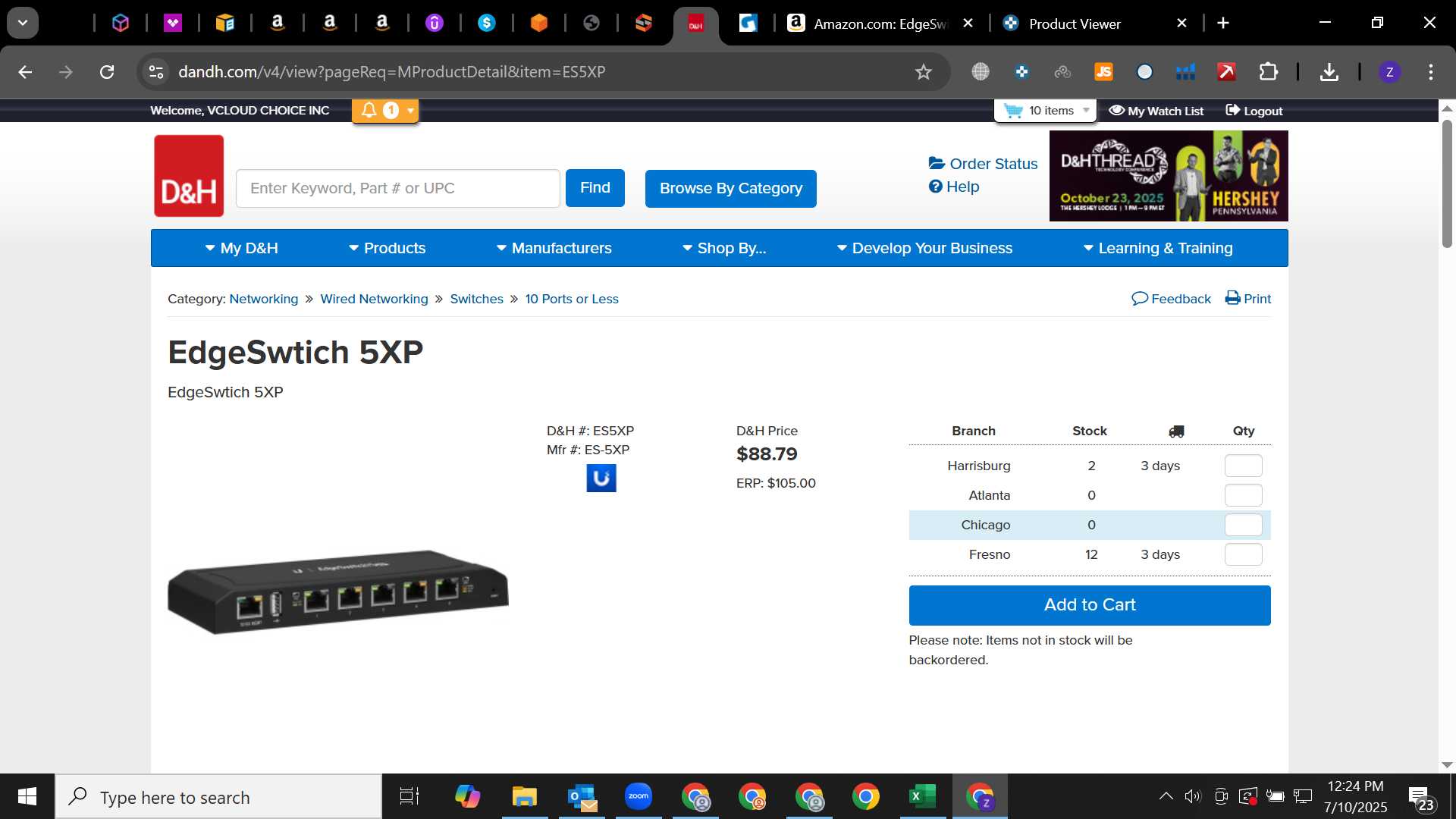The width and height of the screenshot is (1456, 819).
Task: View site information icon in the address bar
Action: [156, 72]
